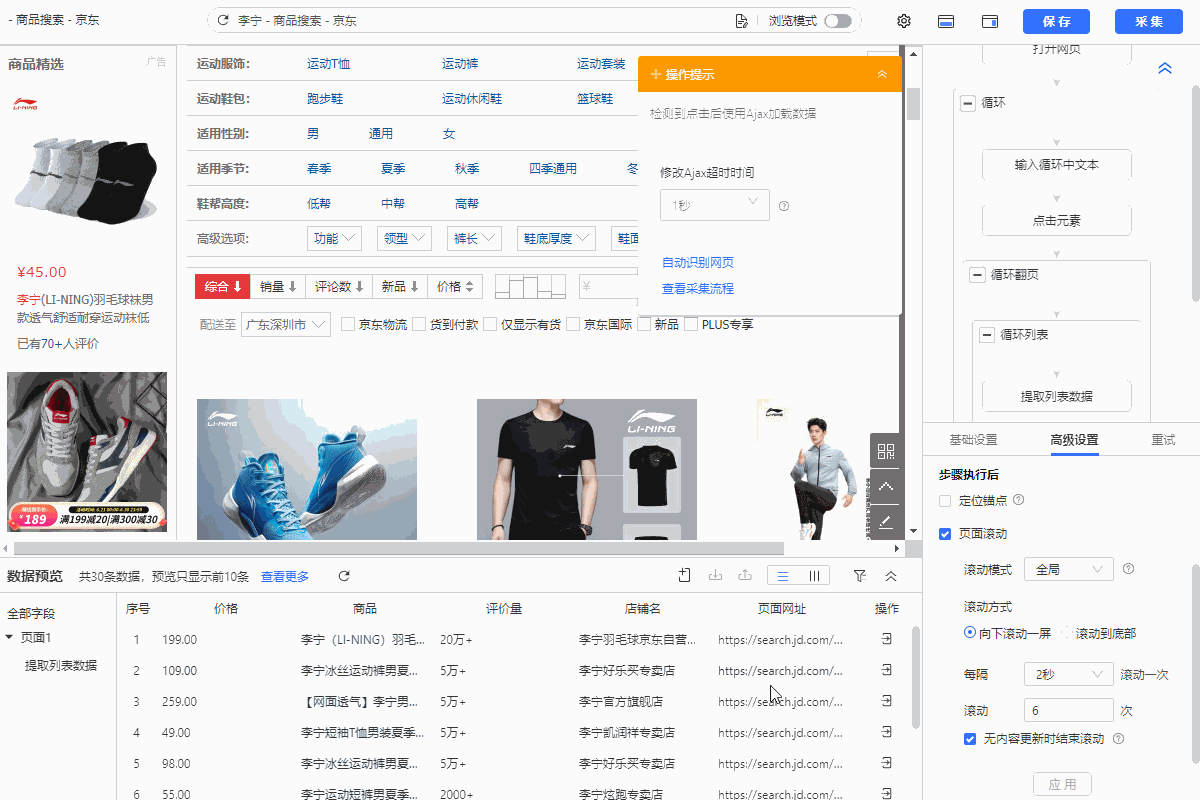Click the side panel layout icon

coord(990,21)
